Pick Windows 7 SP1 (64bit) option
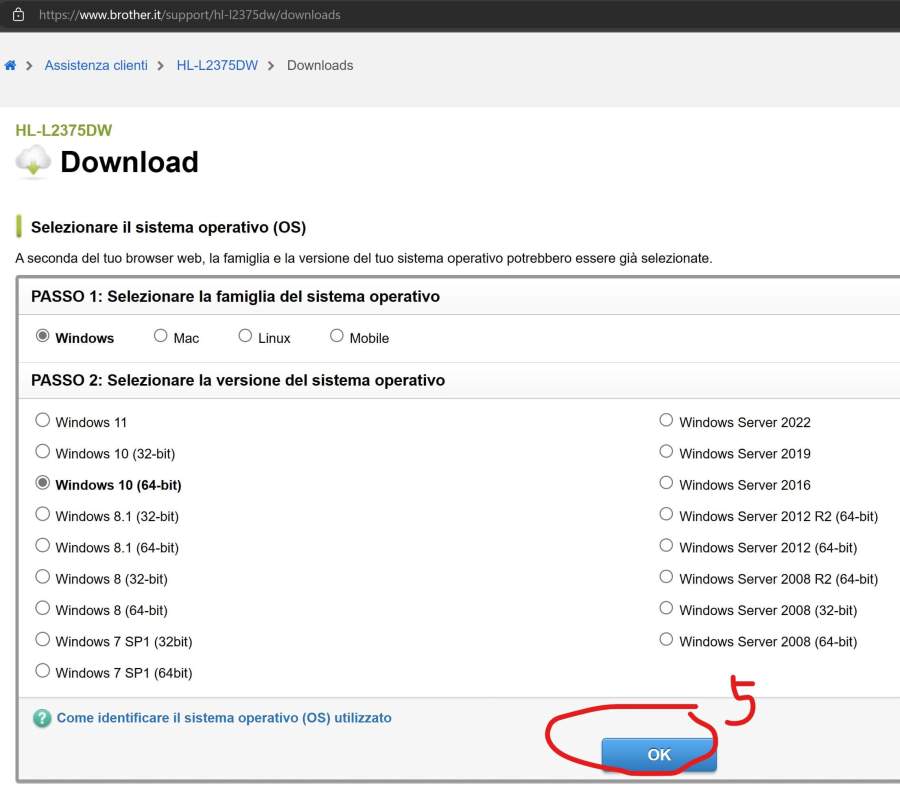The width and height of the screenshot is (900, 790). coord(43,671)
